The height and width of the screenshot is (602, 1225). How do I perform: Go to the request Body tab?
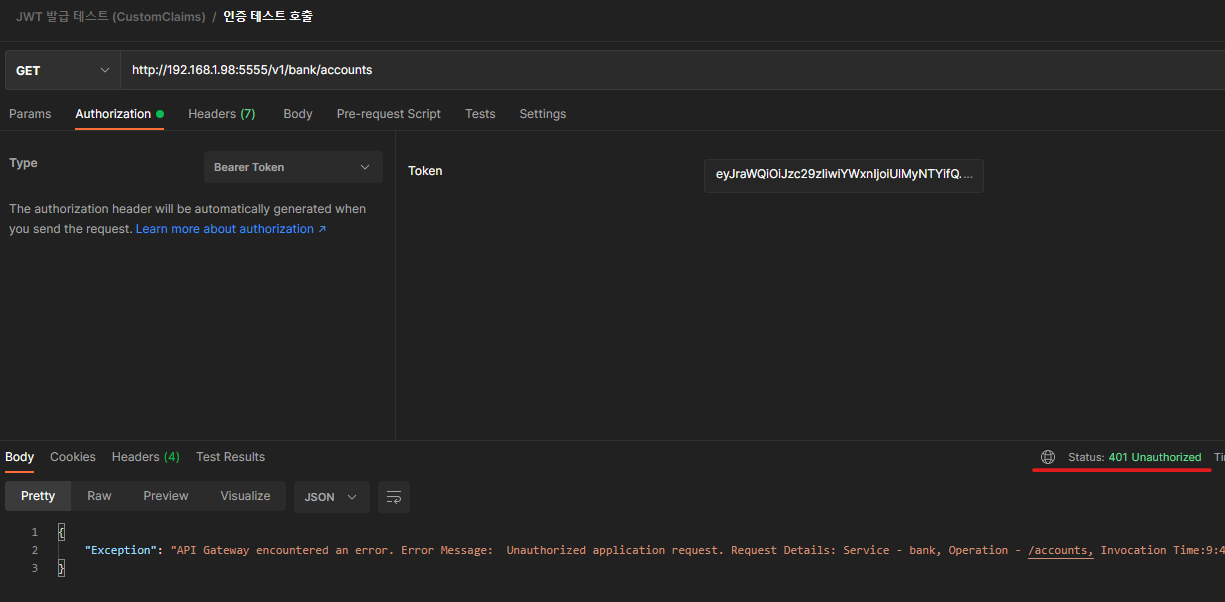pyautogui.click(x=298, y=114)
